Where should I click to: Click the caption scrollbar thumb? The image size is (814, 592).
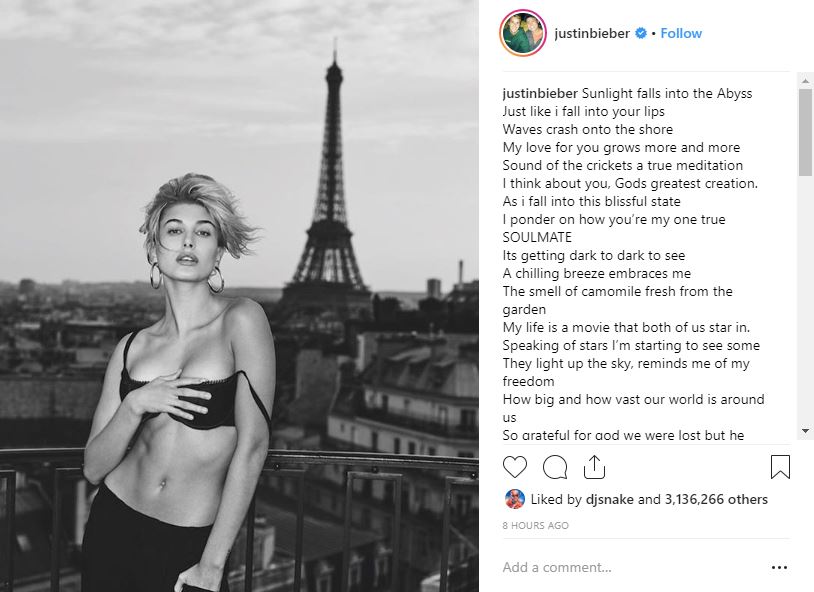pyautogui.click(x=805, y=132)
